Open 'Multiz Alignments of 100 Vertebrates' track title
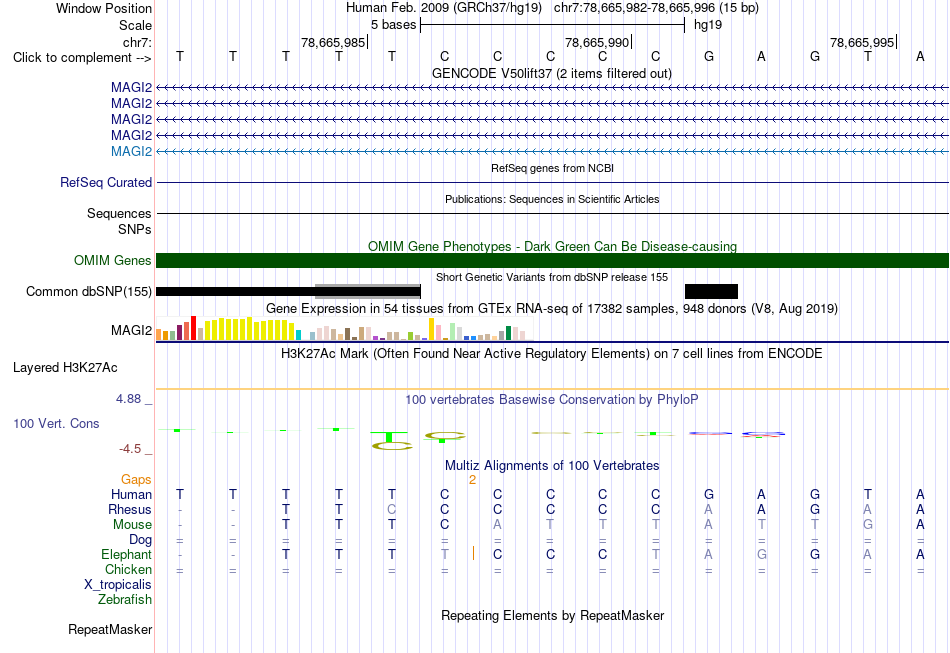The width and height of the screenshot is (950, 653). click(552, 465)
